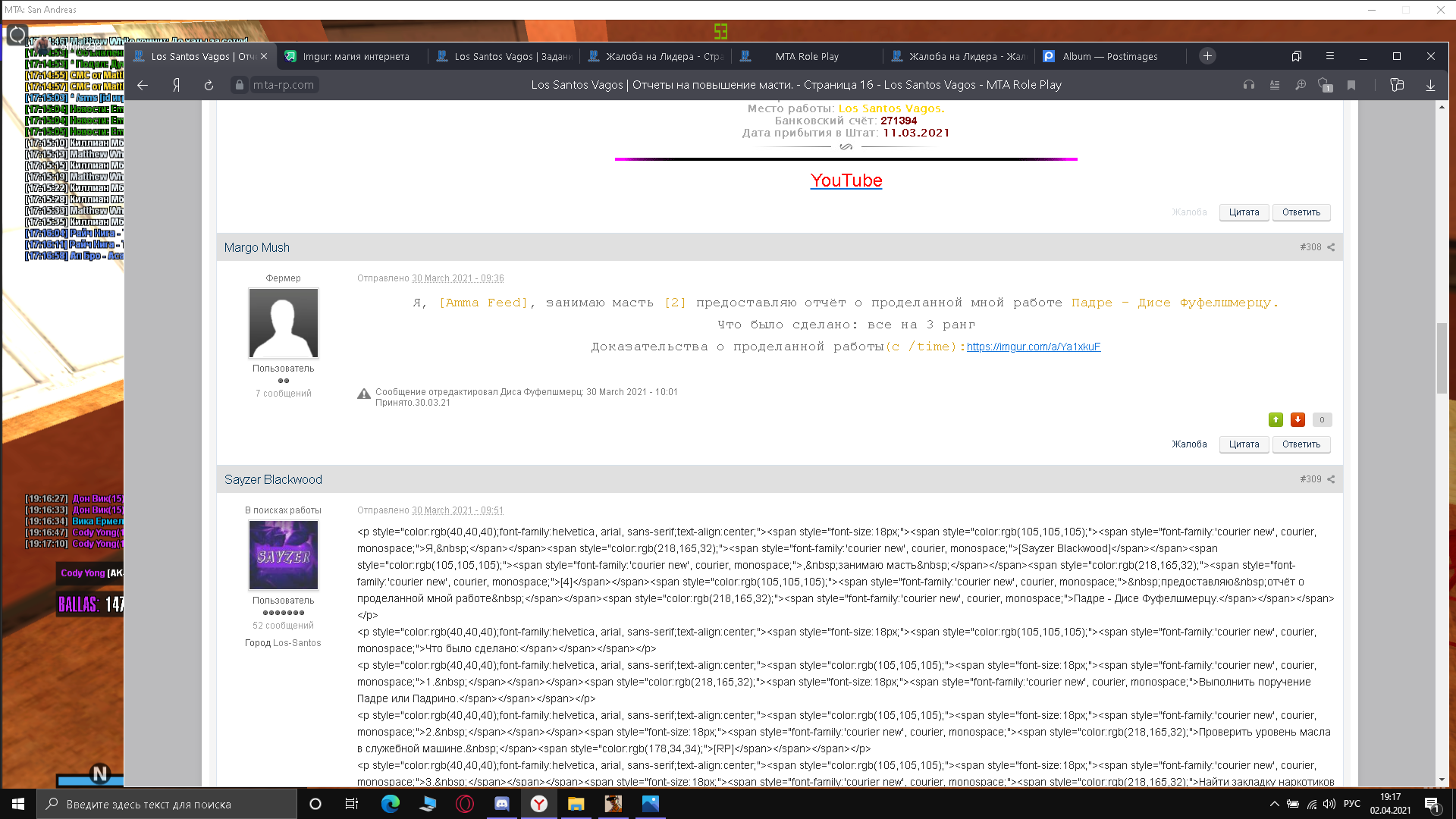
Task: Bookmark this page with the bookmark icon
Action: [x=1351, y=85]
